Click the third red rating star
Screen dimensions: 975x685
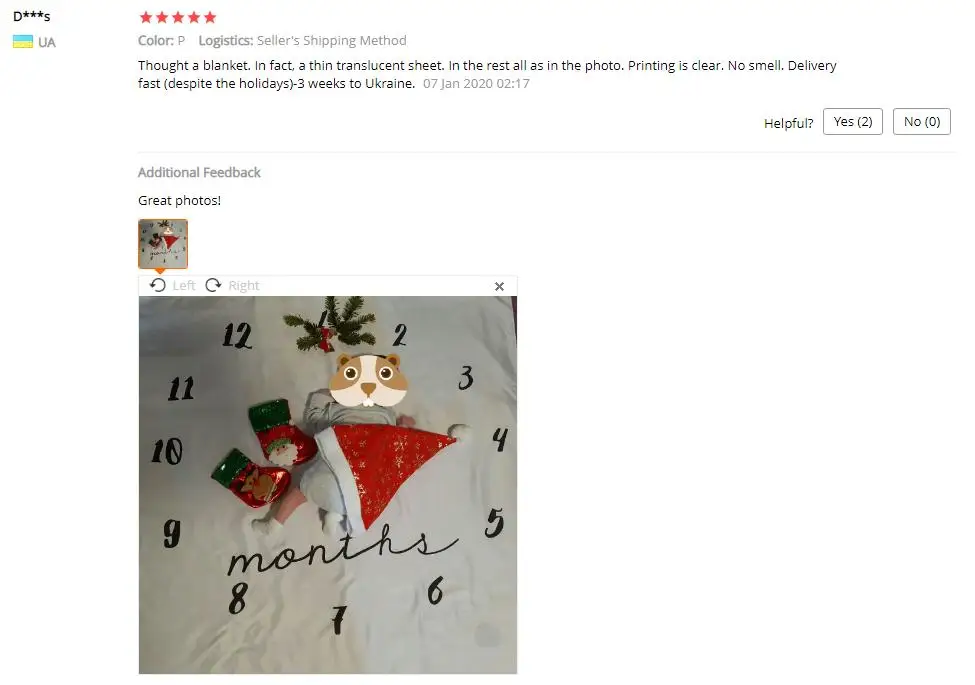click(178, 17)
